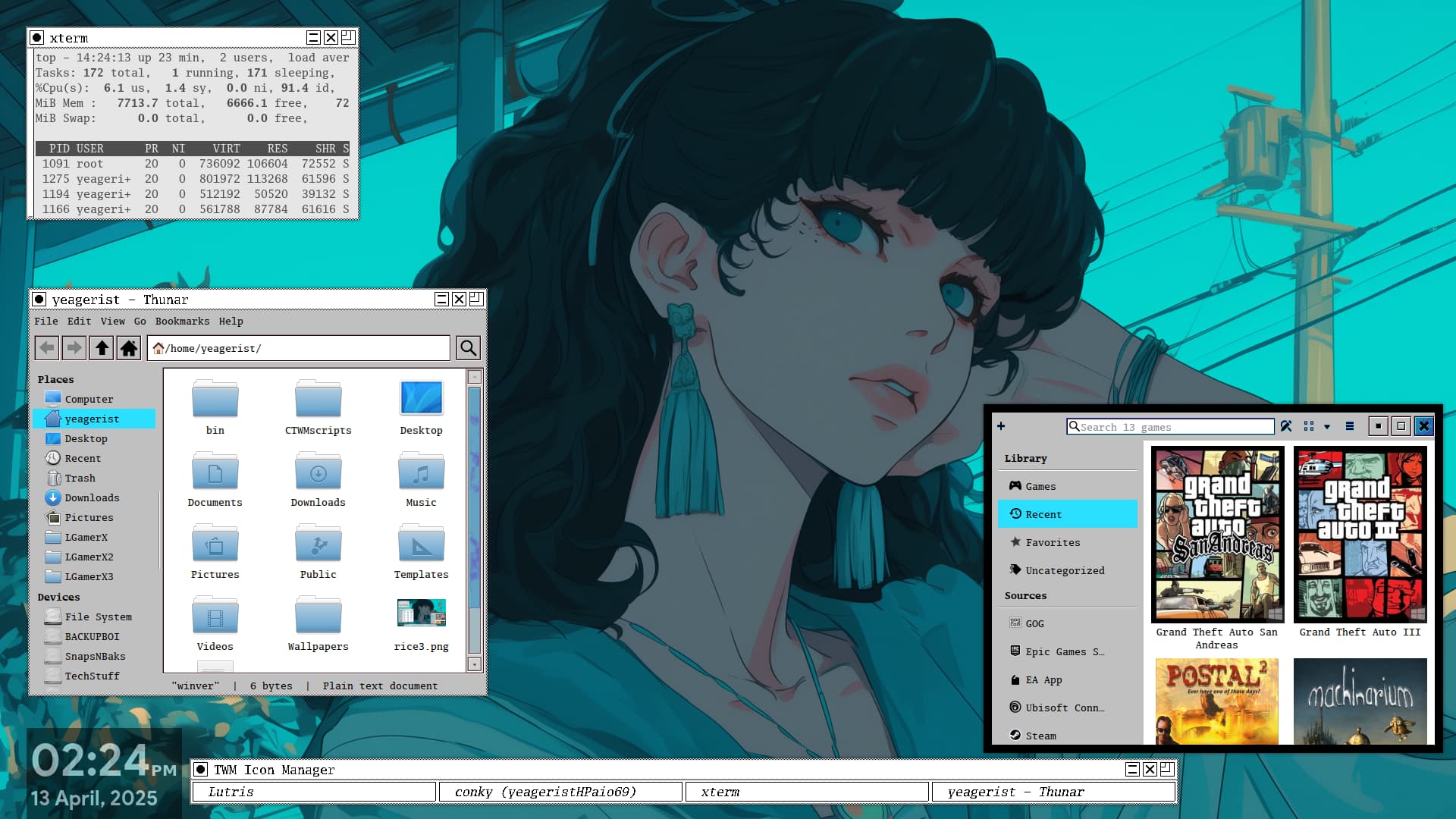Click Thunar forward arrow button

(74, 348)
